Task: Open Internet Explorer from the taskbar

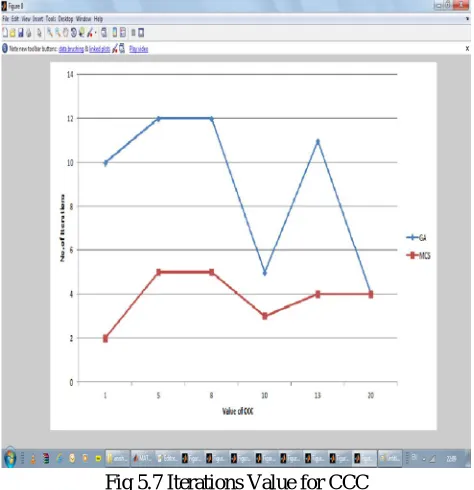Action: point(59,459)
